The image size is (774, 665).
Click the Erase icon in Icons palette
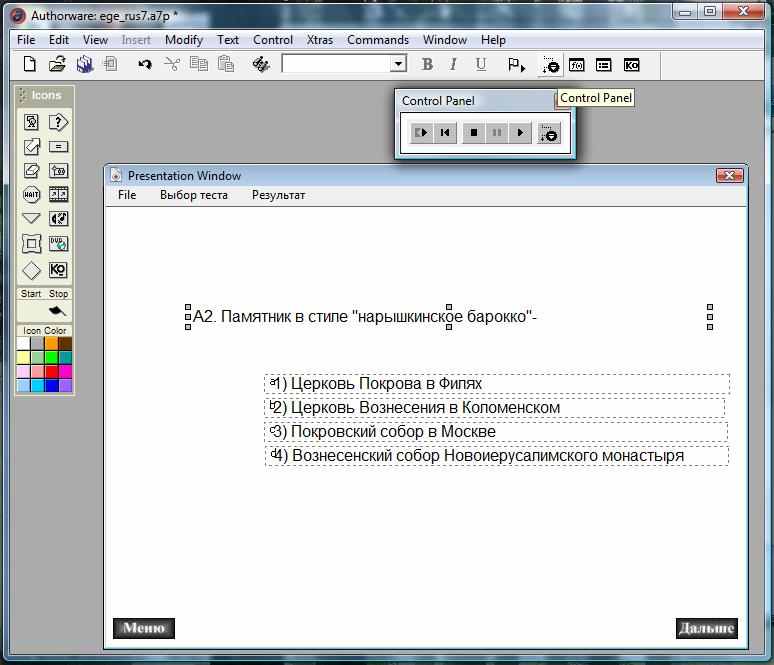[x=32, y=171]
